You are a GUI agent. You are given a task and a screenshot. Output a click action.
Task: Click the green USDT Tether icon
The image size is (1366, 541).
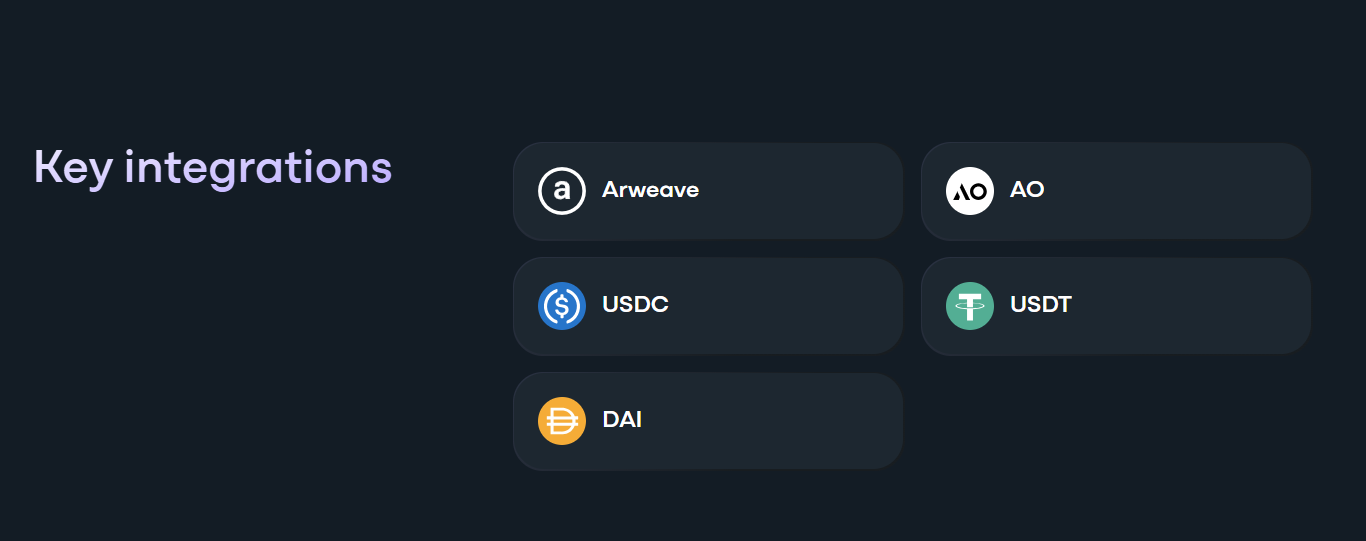[x=970, y=306]
